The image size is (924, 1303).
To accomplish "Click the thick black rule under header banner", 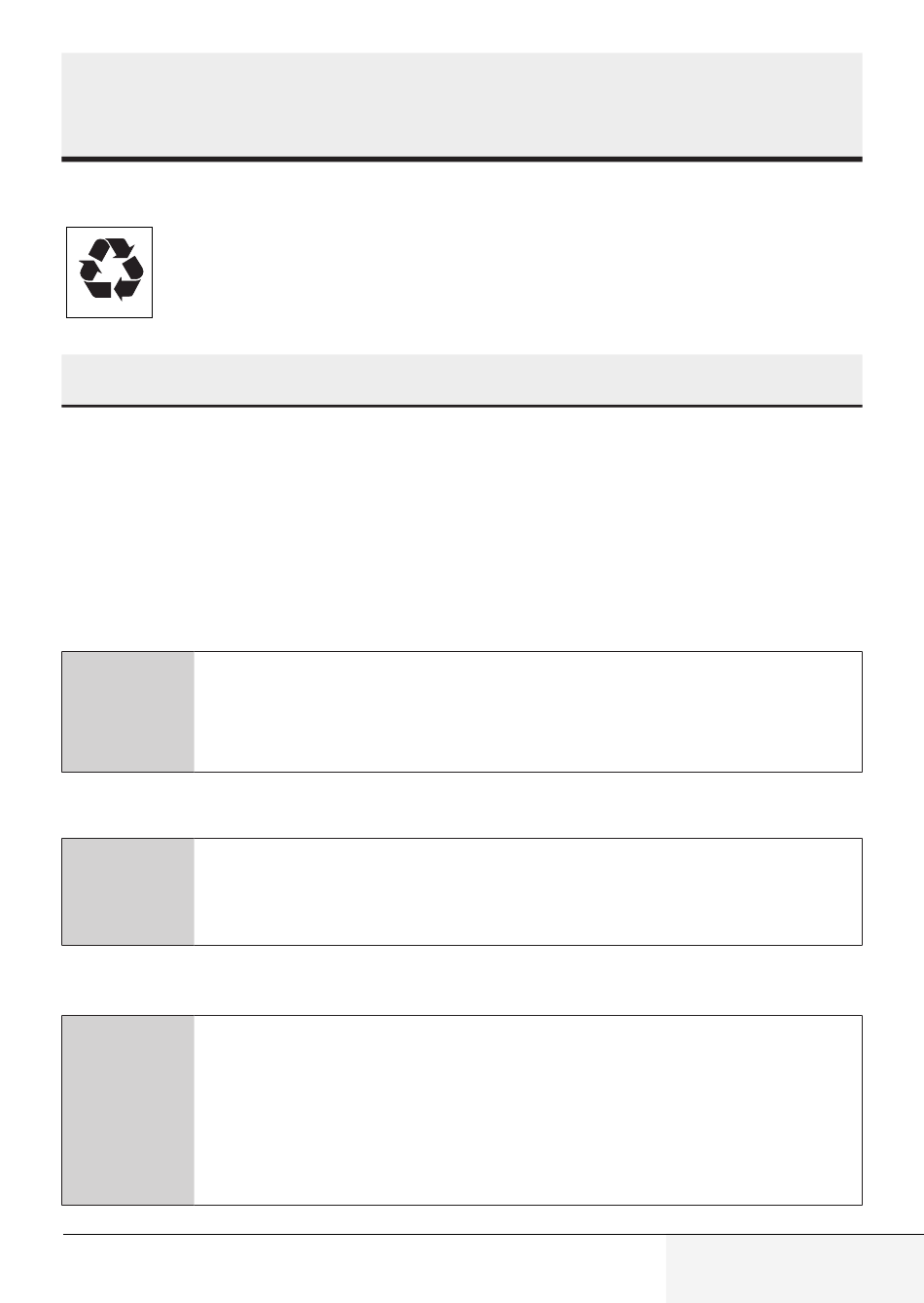I will [x=461, y=159].
